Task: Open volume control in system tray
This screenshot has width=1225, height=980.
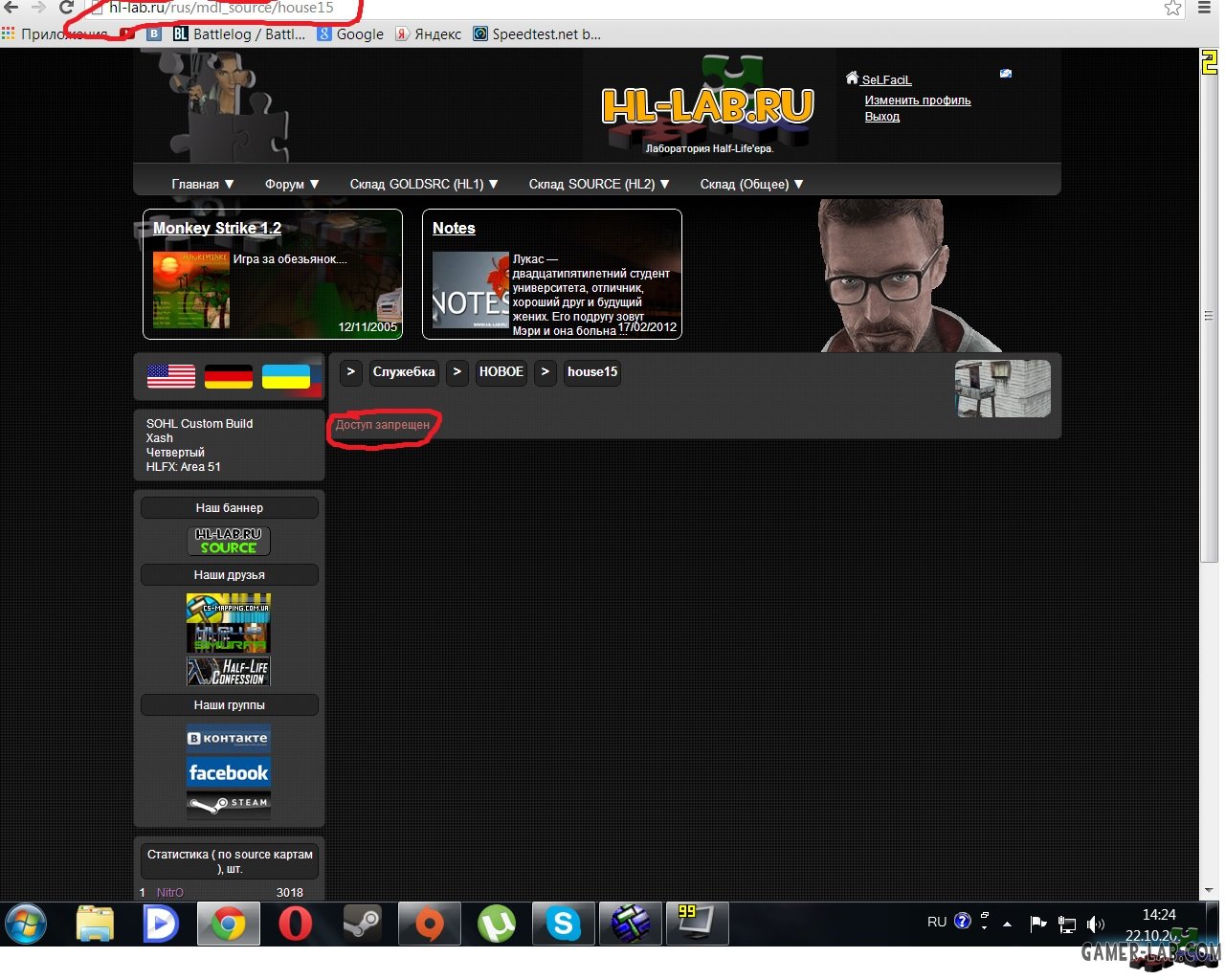Action: click(1096, 924)
